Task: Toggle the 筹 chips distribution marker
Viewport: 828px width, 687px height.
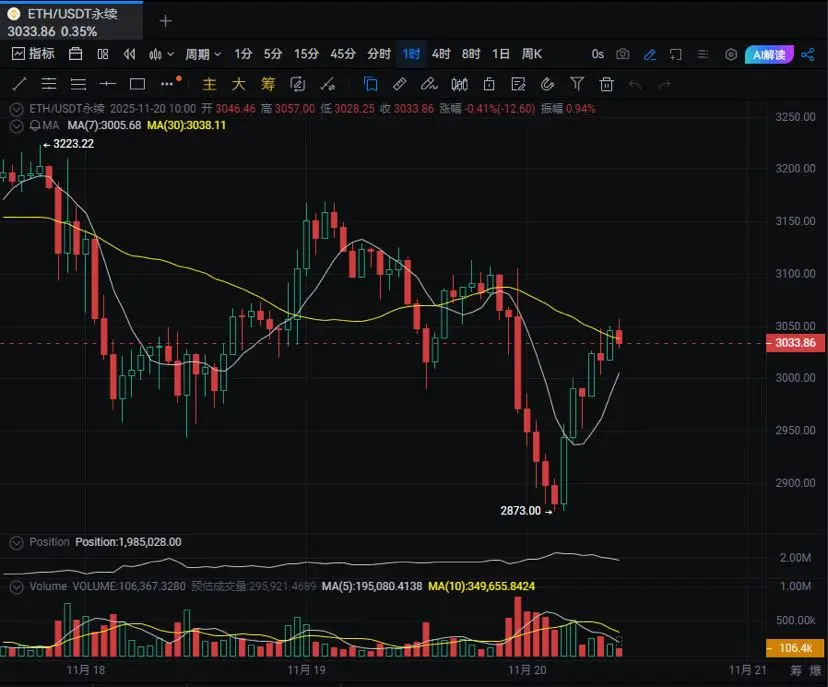Action: tap(268, 84)
